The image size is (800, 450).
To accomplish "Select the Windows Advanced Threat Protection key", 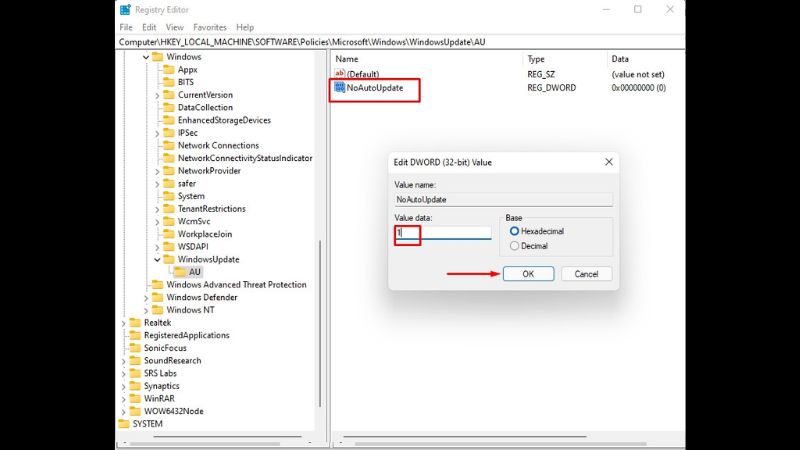I will coord(236,285).
